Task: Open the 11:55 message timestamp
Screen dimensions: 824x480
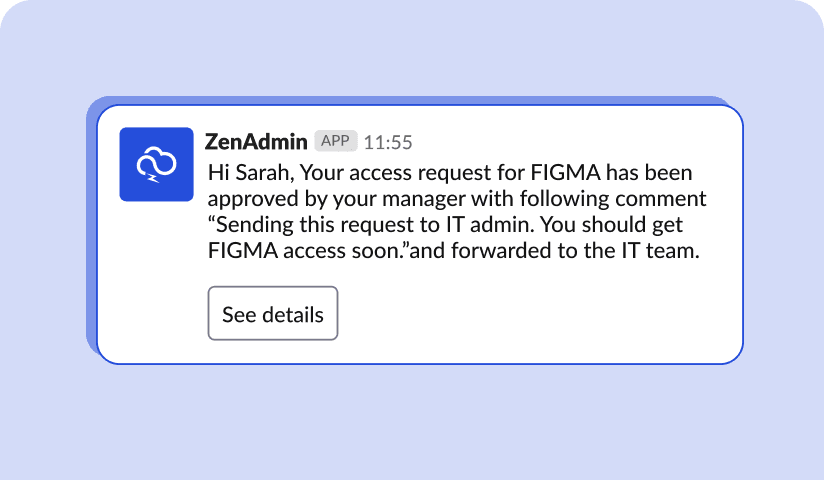Action: click(x=388, y=142)
